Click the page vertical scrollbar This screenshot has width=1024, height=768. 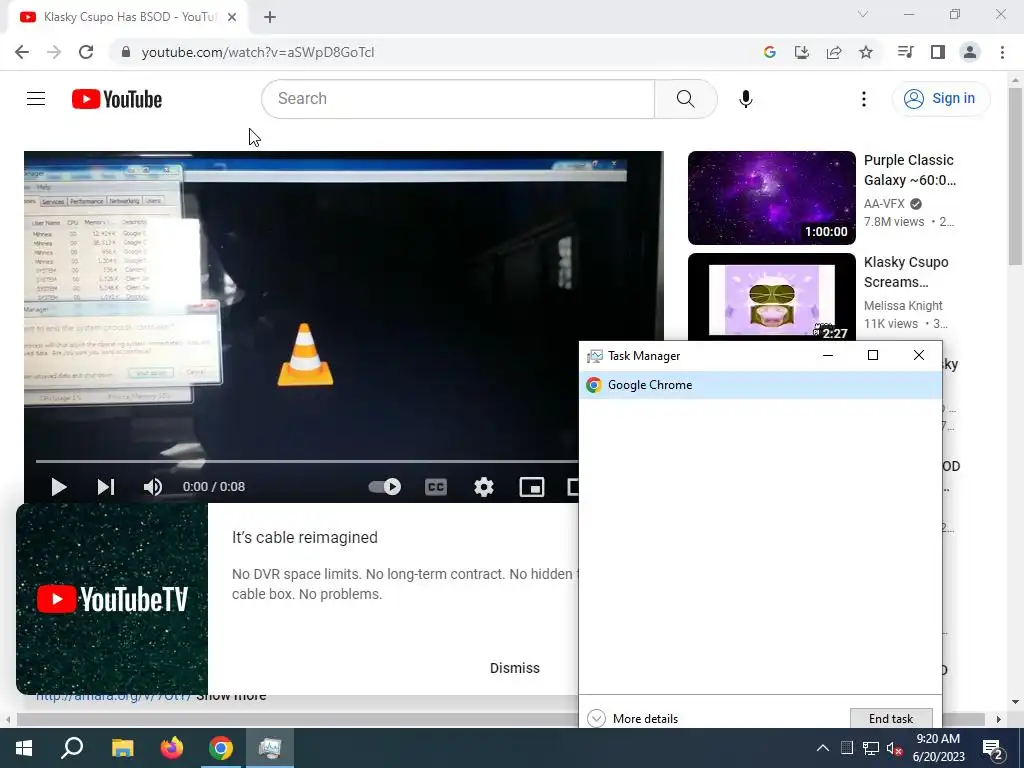pos(1015,176)
